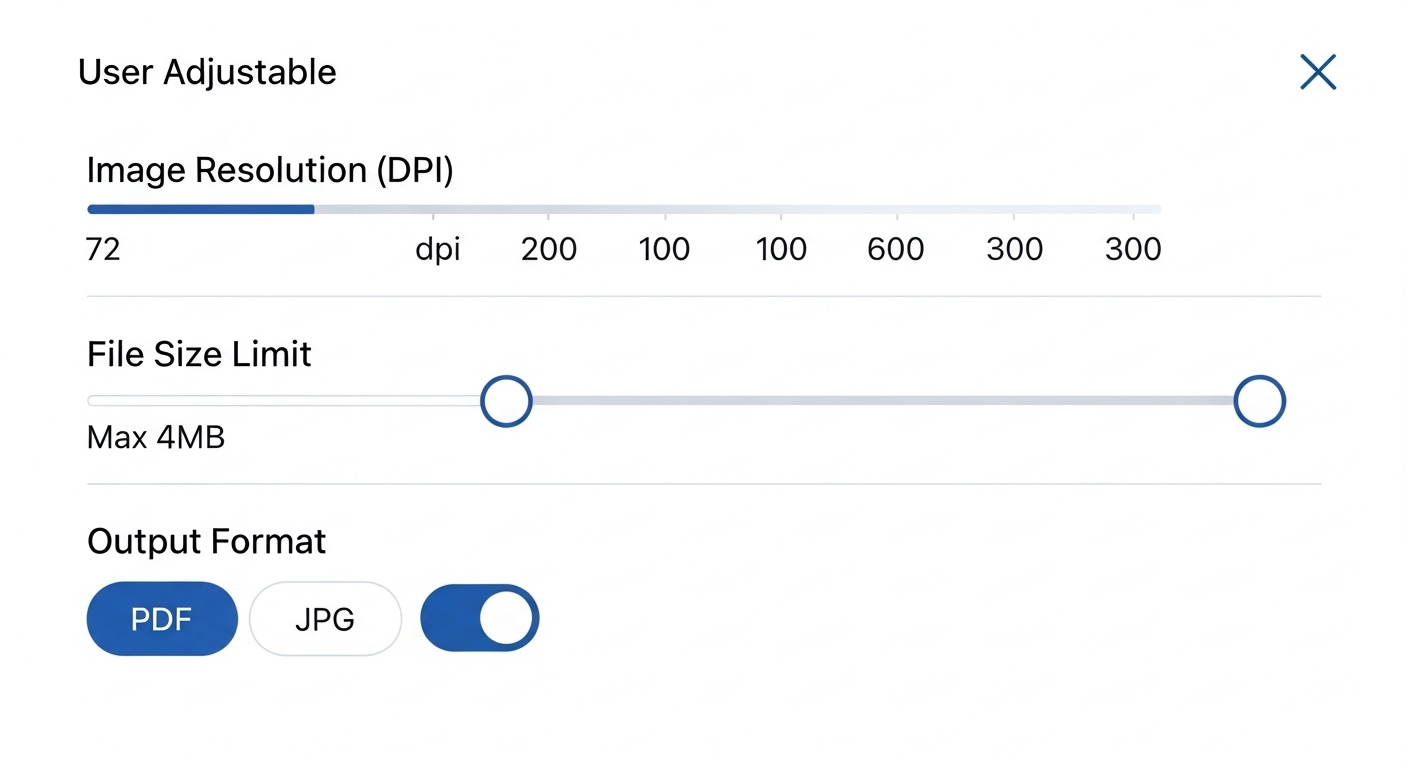Set resolution to the 600 mark
The image size is (1408, 768).
coord(896,248)
